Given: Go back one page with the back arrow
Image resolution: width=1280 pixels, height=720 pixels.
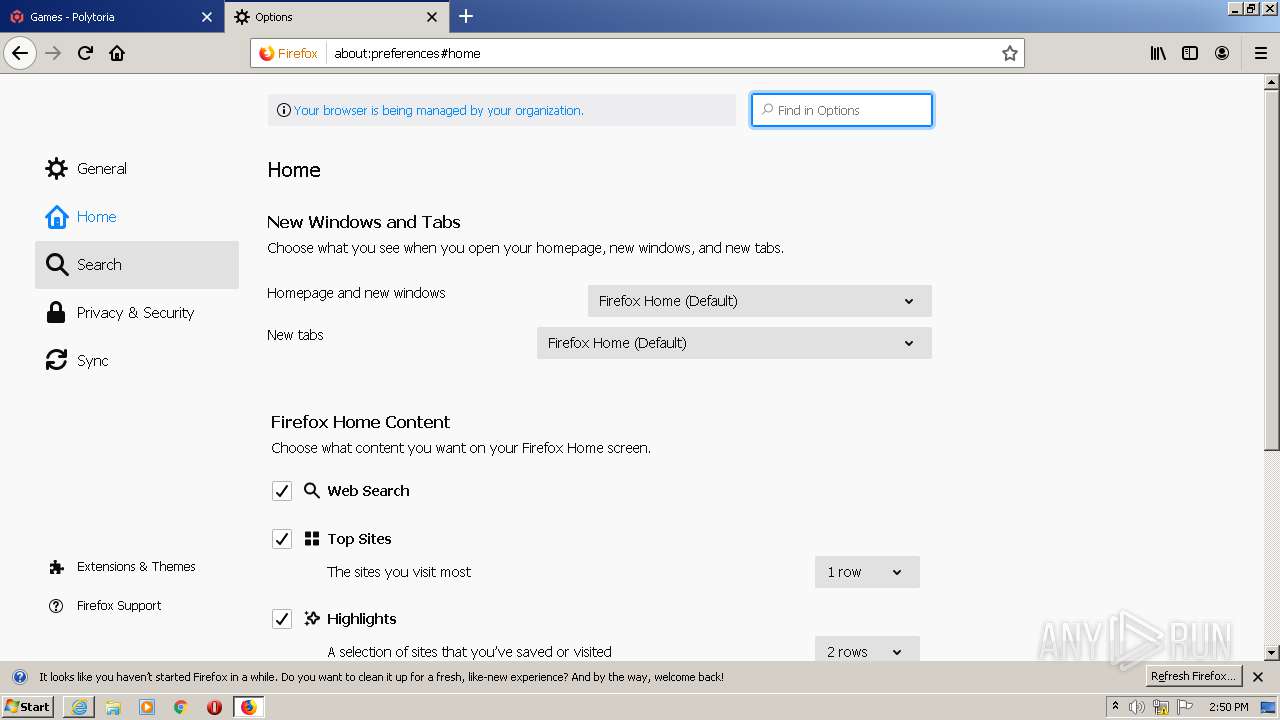Looking at the screenshot, I should coord(20,53).
